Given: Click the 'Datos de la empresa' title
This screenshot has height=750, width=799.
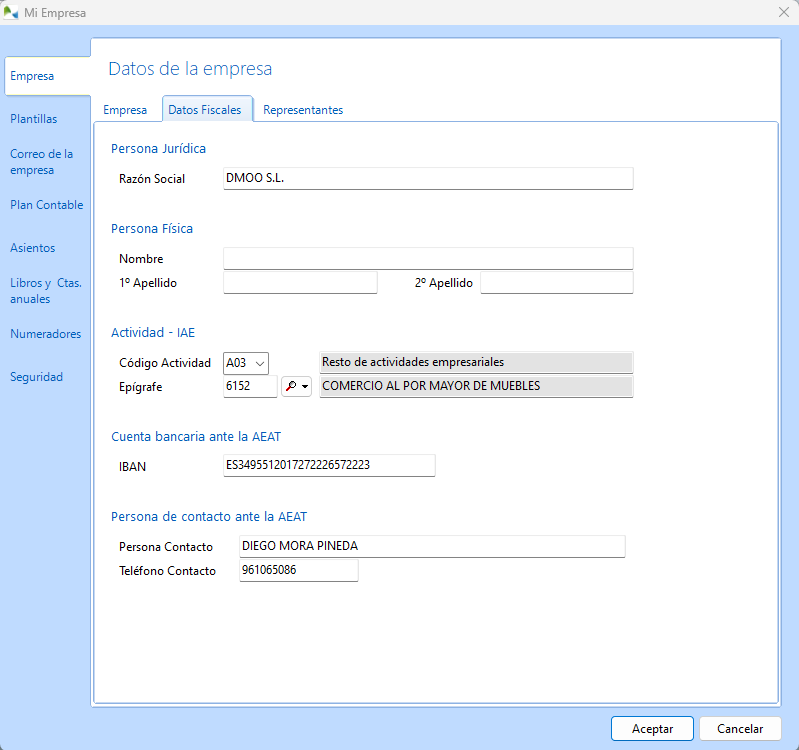Looking at the screenshot, I should point(190,69).
